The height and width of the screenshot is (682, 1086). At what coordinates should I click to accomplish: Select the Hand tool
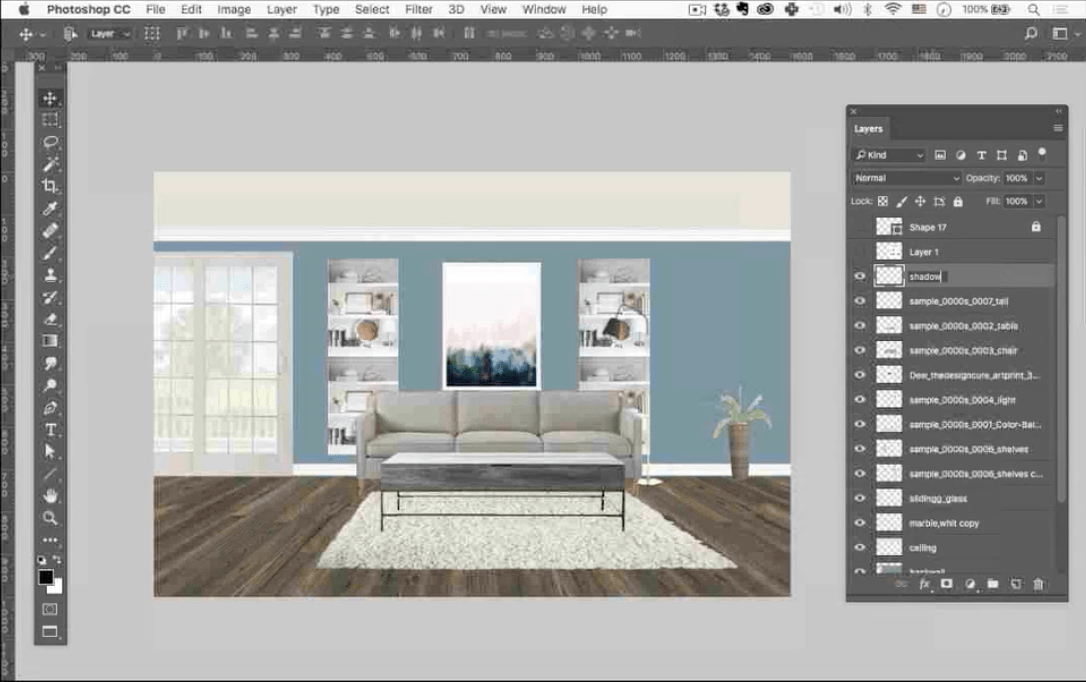[x=50, y=496]
